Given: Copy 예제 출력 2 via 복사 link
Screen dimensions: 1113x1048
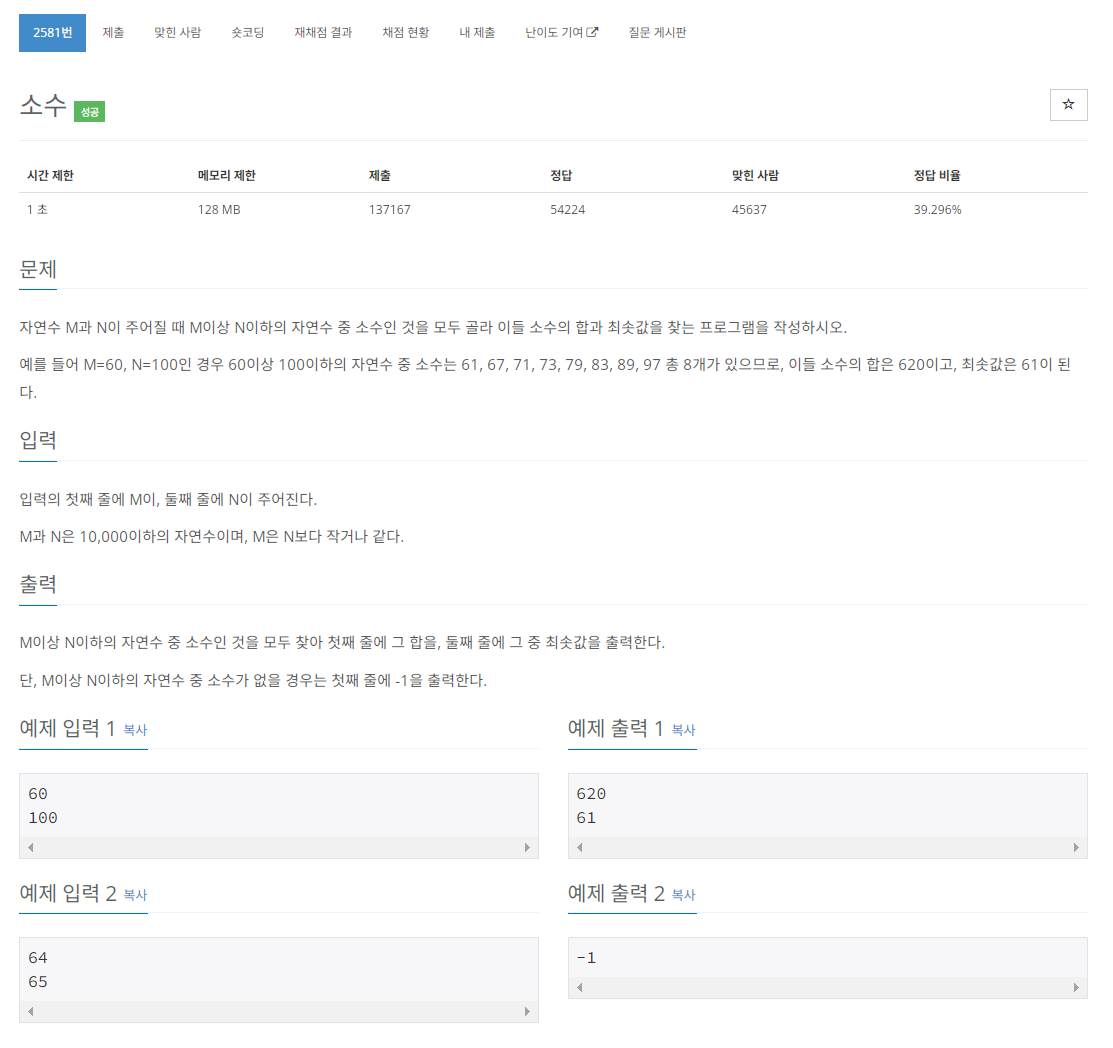Looking at the screenshot, I should (x=684, y=895).
